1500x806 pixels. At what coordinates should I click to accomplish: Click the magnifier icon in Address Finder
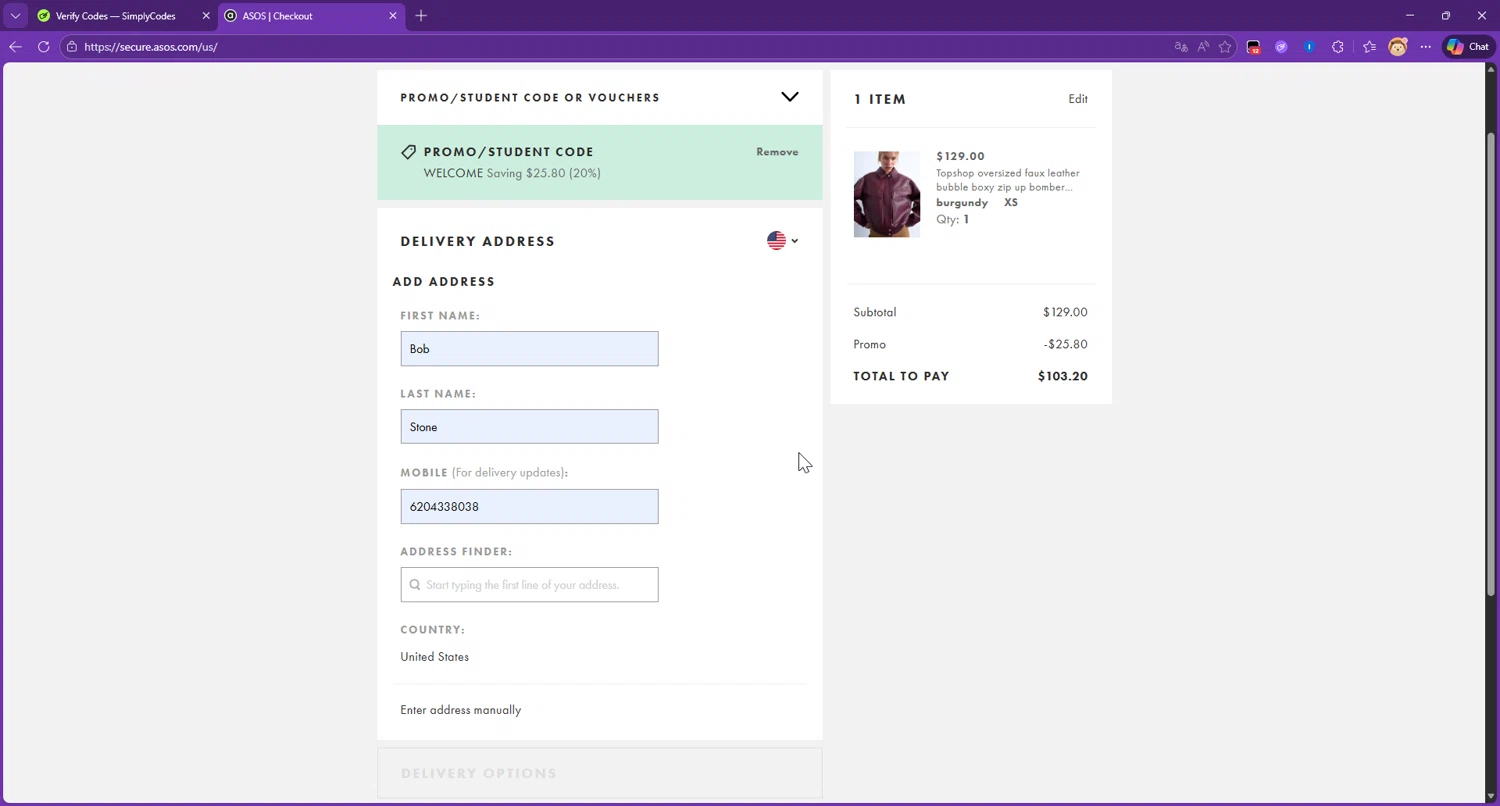point(415,585)
